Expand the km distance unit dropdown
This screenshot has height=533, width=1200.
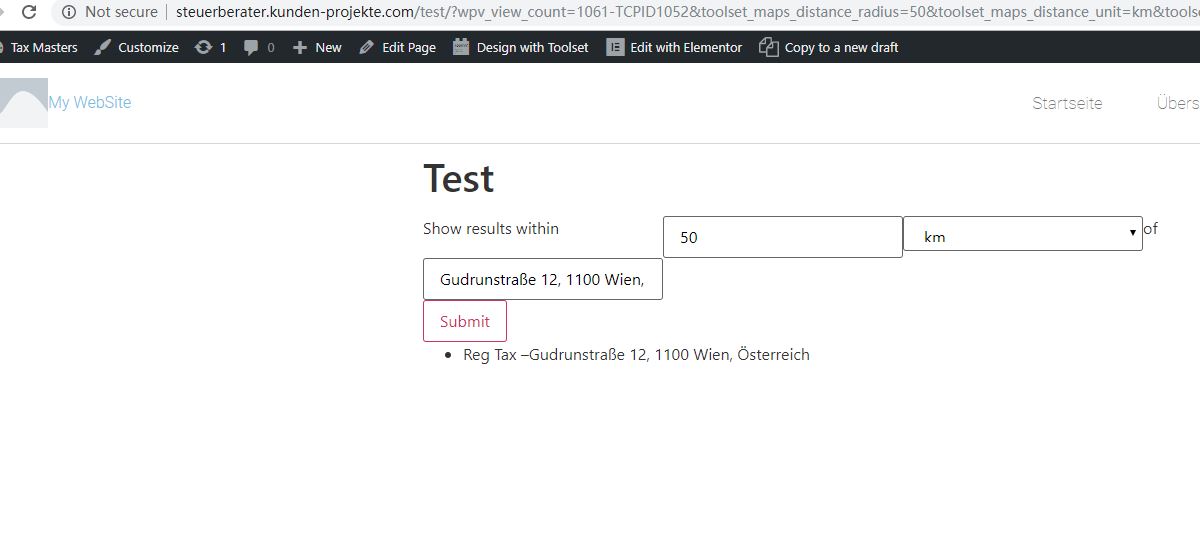(1022, 234)
